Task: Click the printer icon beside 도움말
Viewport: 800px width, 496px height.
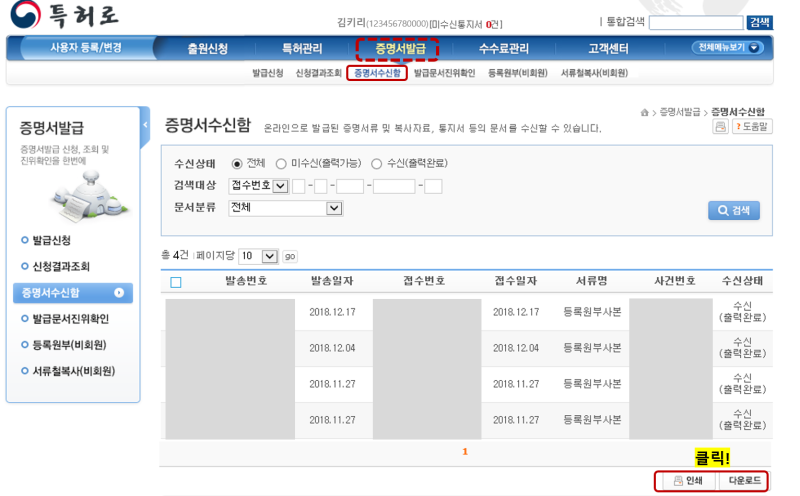Action: (720, 127)
